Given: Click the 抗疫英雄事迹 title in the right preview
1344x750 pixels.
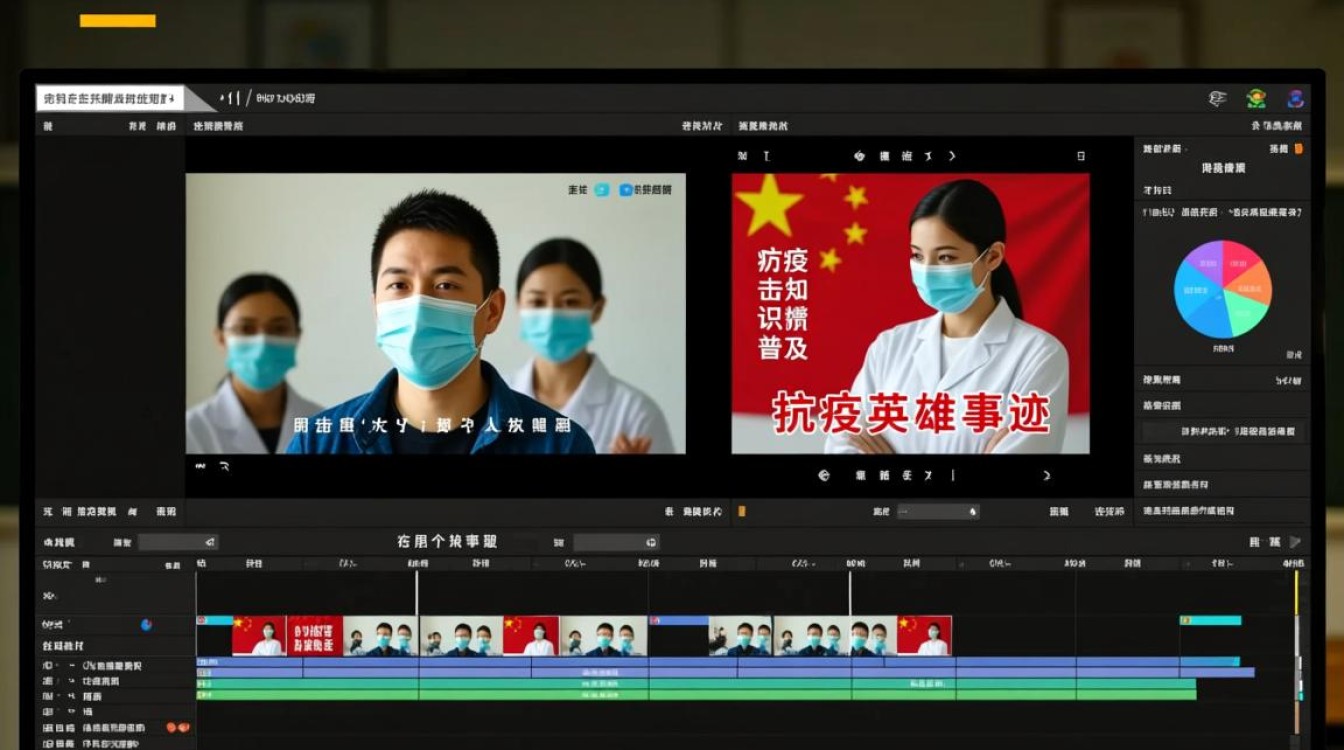Looking at the screenshot, I should click(x=910, y=412).
